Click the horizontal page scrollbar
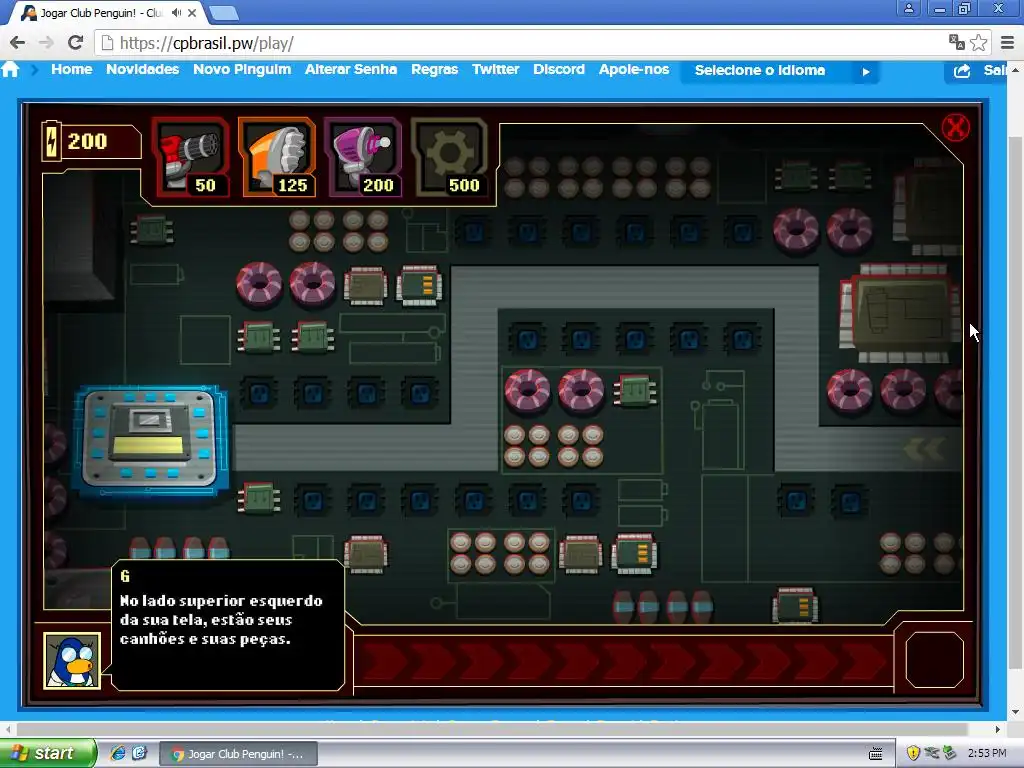1024x768 pixels. coord(492,729)
